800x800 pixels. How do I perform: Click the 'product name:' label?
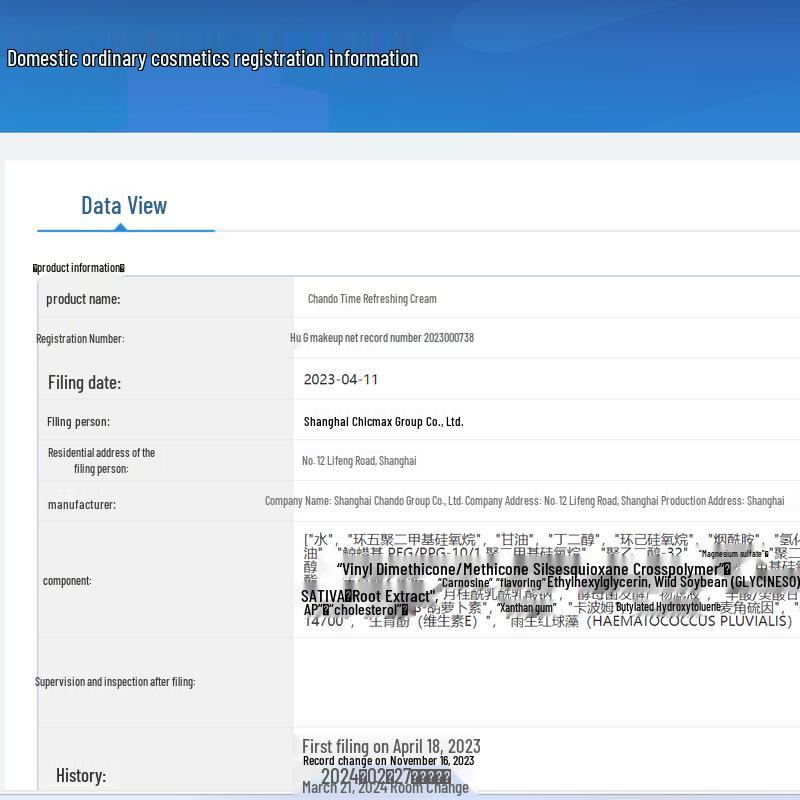click(83, 299)
